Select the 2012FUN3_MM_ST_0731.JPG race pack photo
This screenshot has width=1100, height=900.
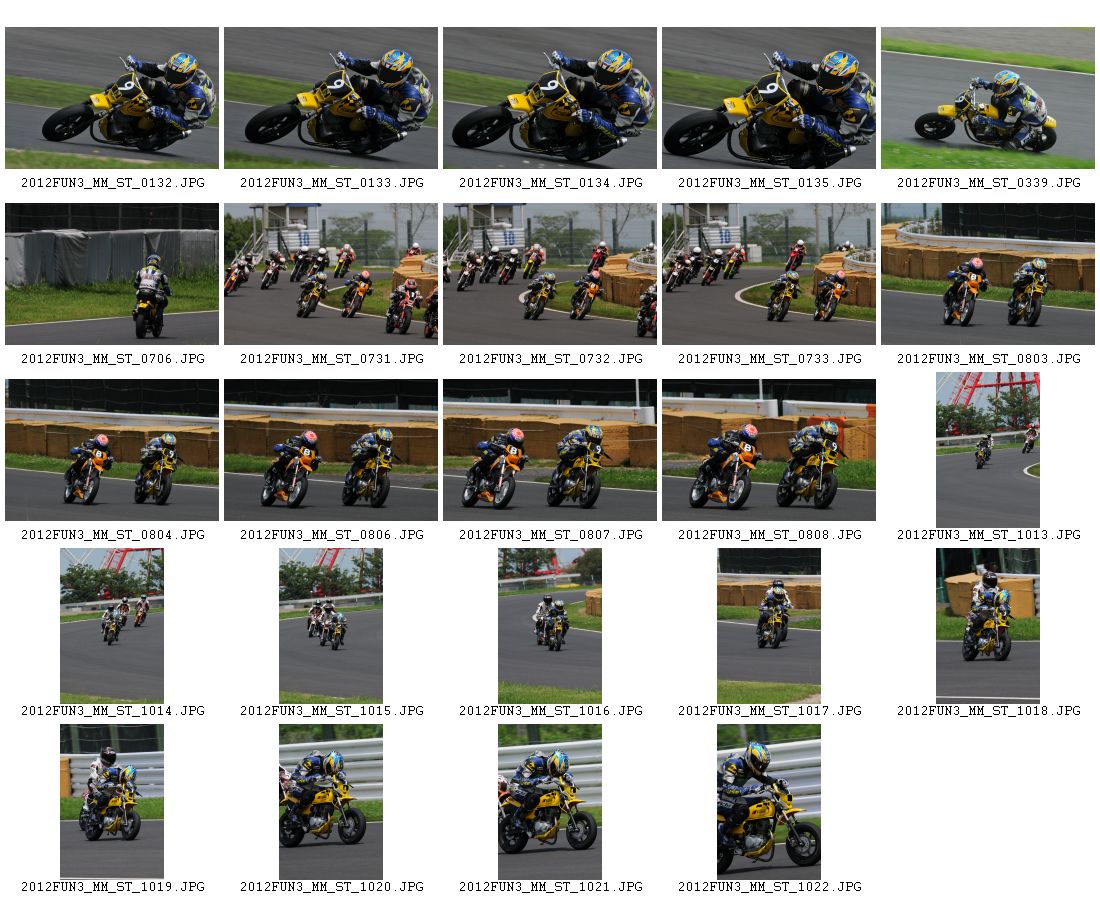(x=331, y=274)
